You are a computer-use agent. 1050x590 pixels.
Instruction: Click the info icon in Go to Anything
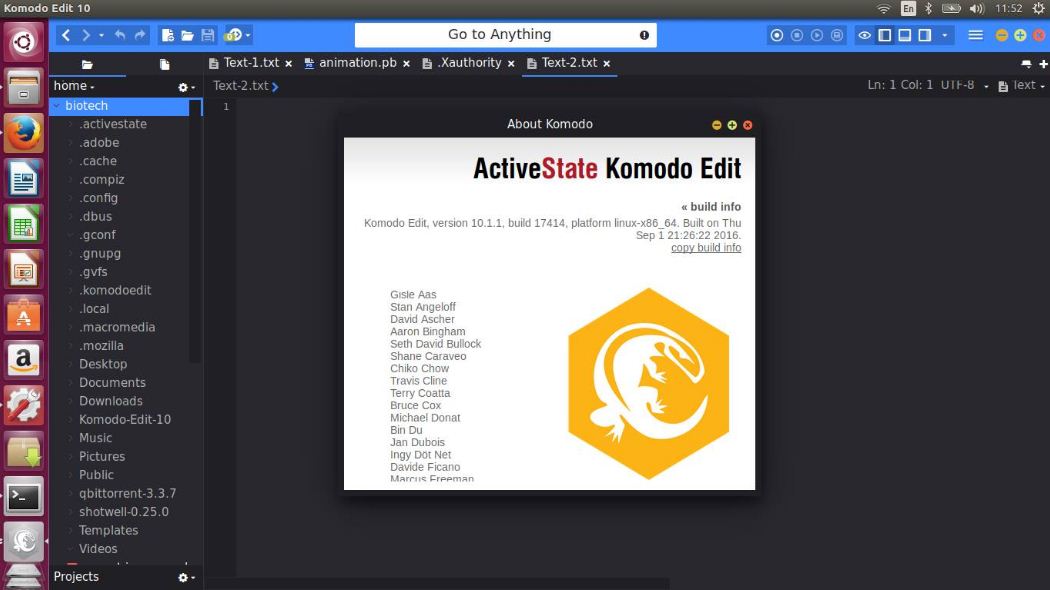[644, 35]
